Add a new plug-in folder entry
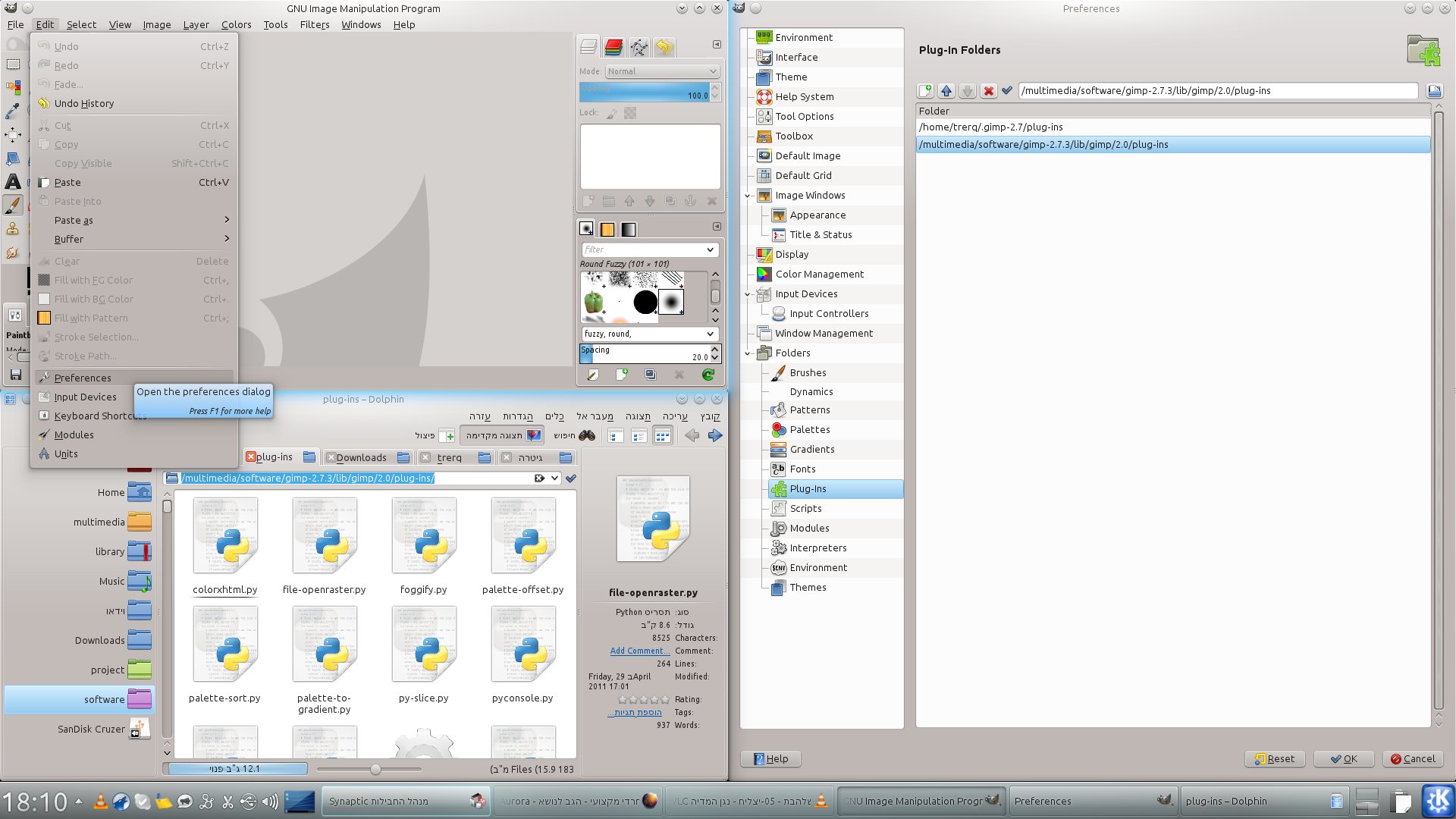Screen dimensions: 1456x819 point(925,91)
